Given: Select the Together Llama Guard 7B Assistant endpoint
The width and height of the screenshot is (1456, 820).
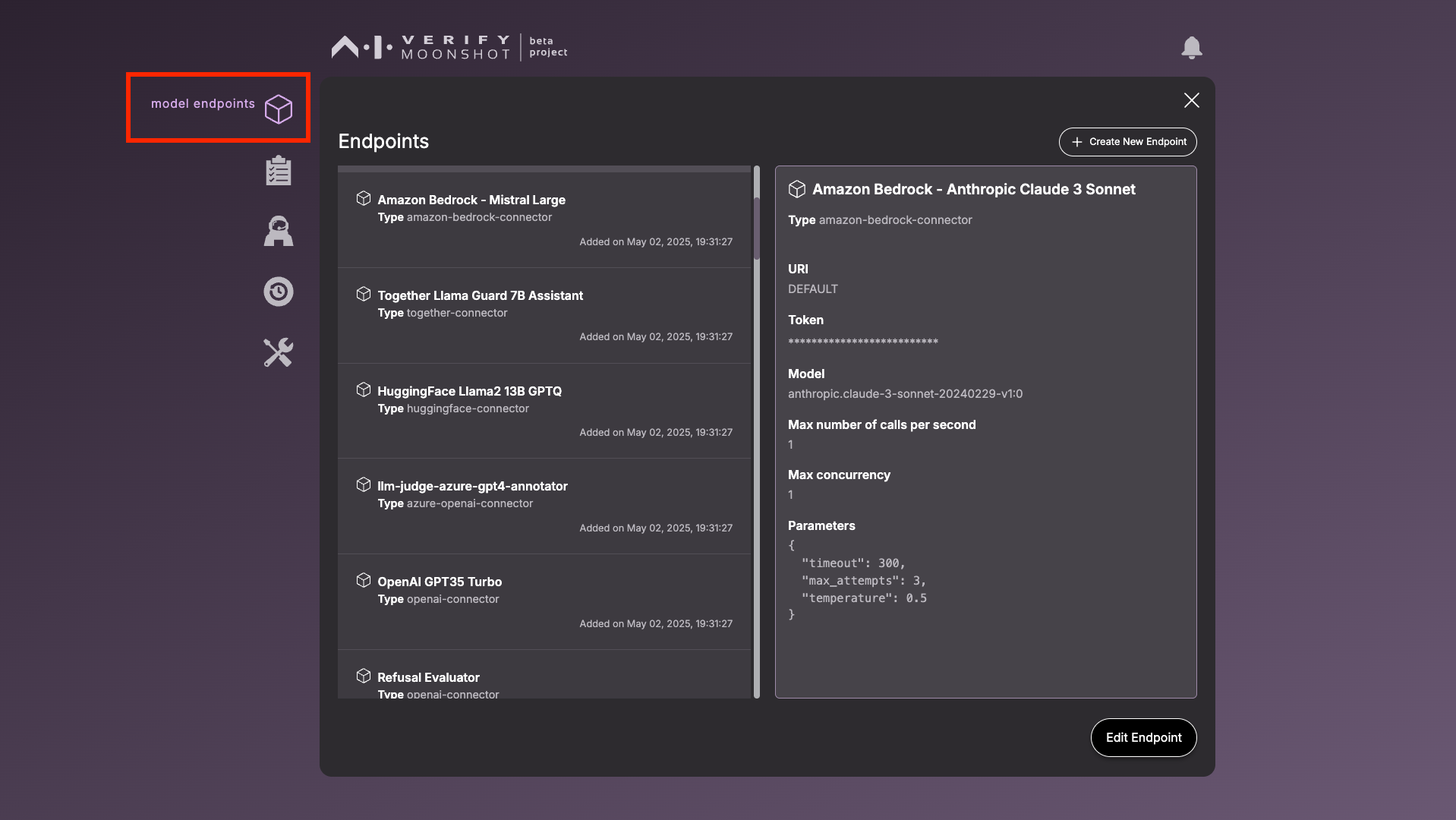Looking at the screenshot, I should click(x=544, y=316).
